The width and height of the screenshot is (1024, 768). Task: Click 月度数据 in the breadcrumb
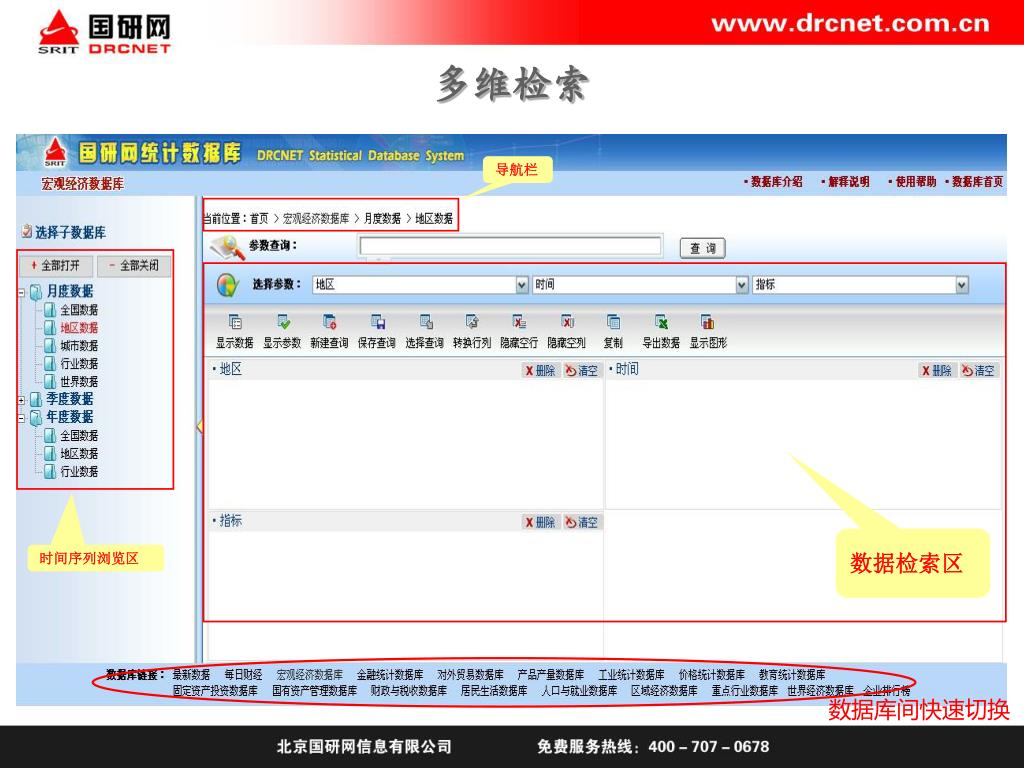[x=383, y=218]
